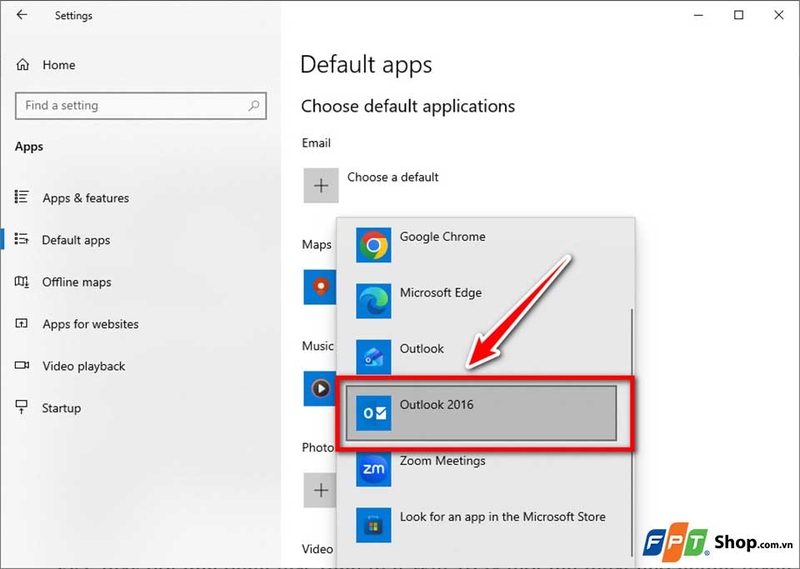Click the Photo viewer plus button
This screenshot has height=569, width=800.
(x=320, y=490)
